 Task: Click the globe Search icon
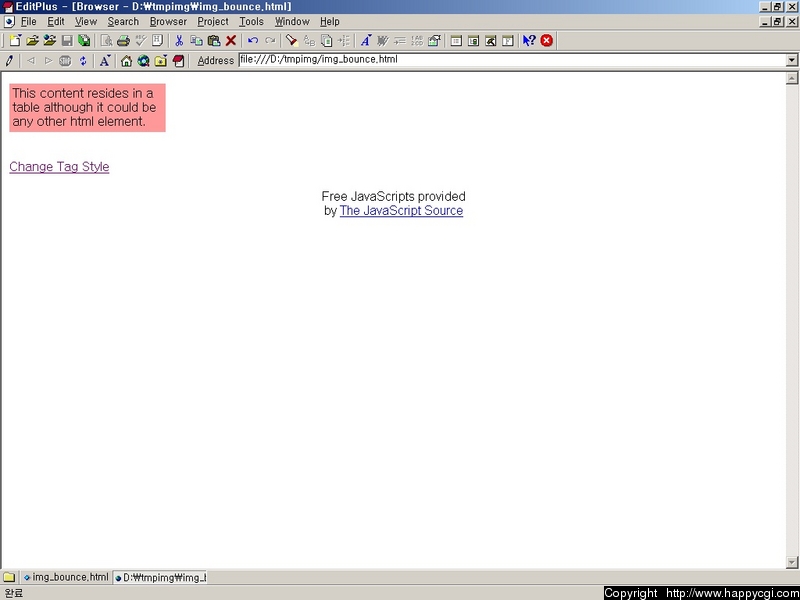[143, 61]
